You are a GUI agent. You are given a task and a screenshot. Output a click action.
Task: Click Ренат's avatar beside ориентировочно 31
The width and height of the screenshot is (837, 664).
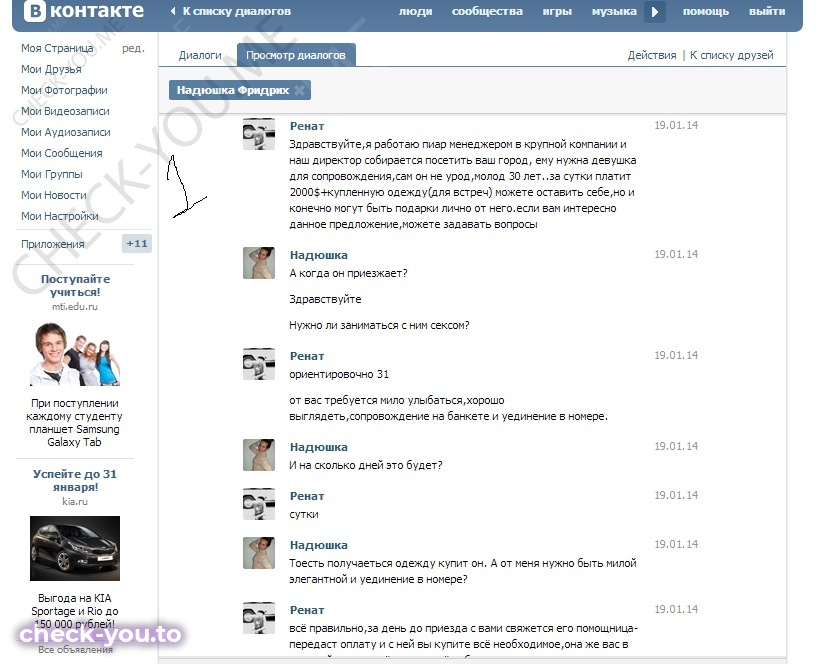pos(259,364)
